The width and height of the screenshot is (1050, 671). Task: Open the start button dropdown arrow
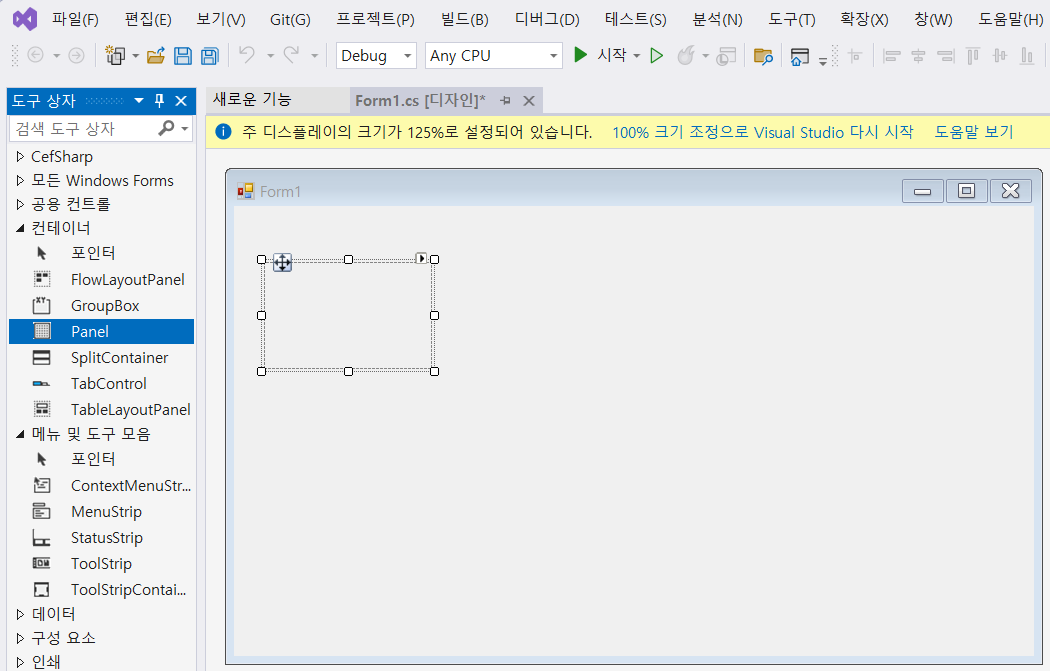637,56
